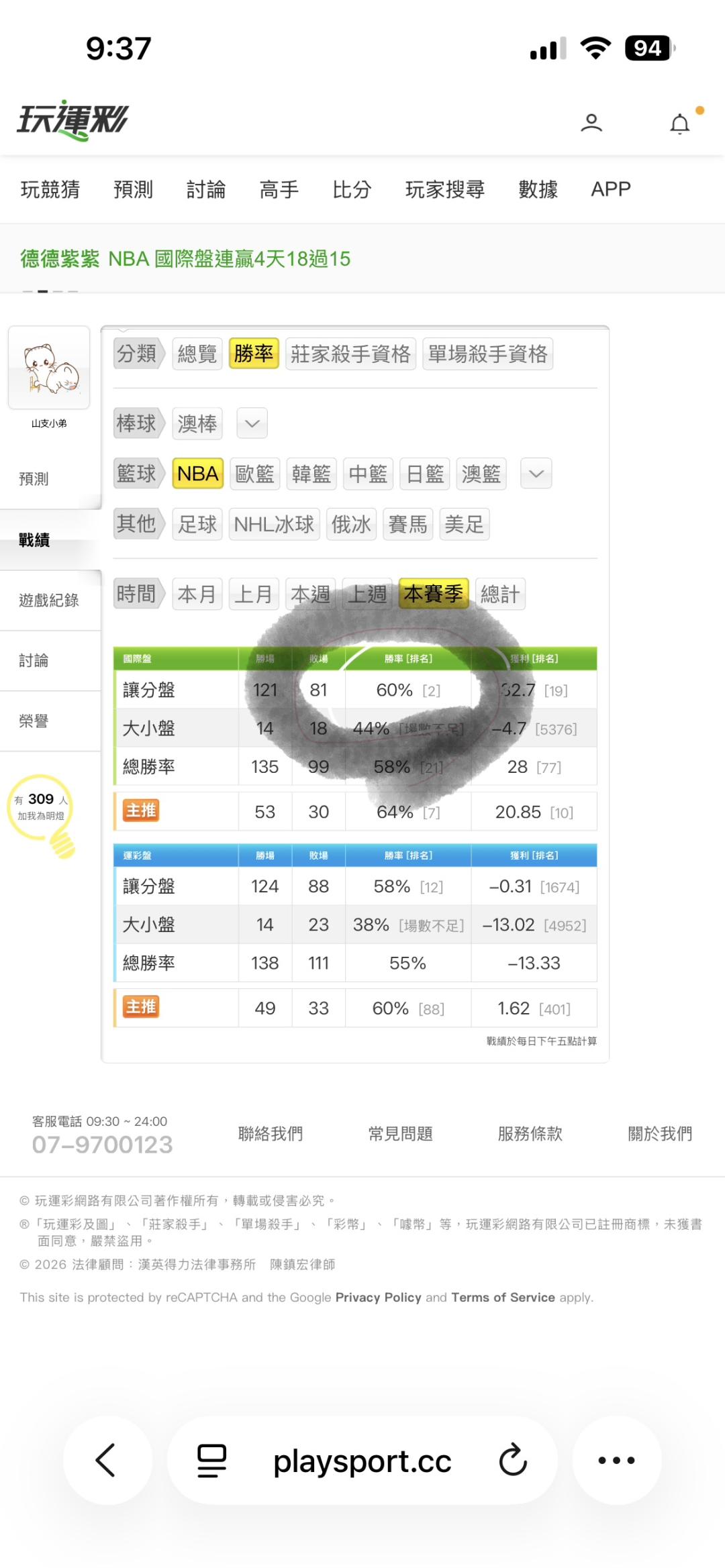The width and height of the screenshot is (725, 1568).
Task: Select the 勝率 category tab
Action: (x=254, y=354)
